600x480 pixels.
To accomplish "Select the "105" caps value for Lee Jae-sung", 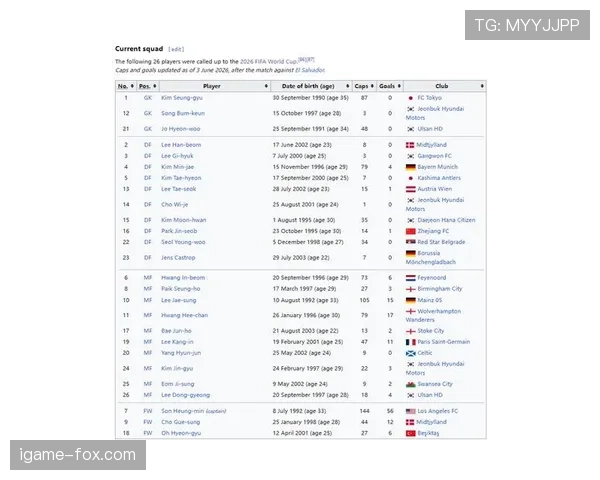I will pos(364,300).
